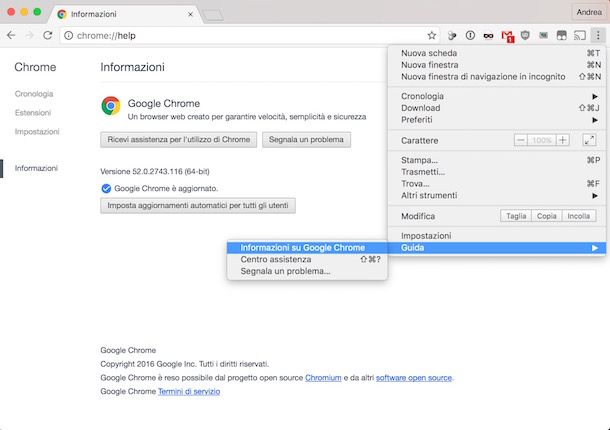The width and height of the screenshot is (610, 430).
Task: Open the Gmail checker extension icon
Action: point(507,36)
